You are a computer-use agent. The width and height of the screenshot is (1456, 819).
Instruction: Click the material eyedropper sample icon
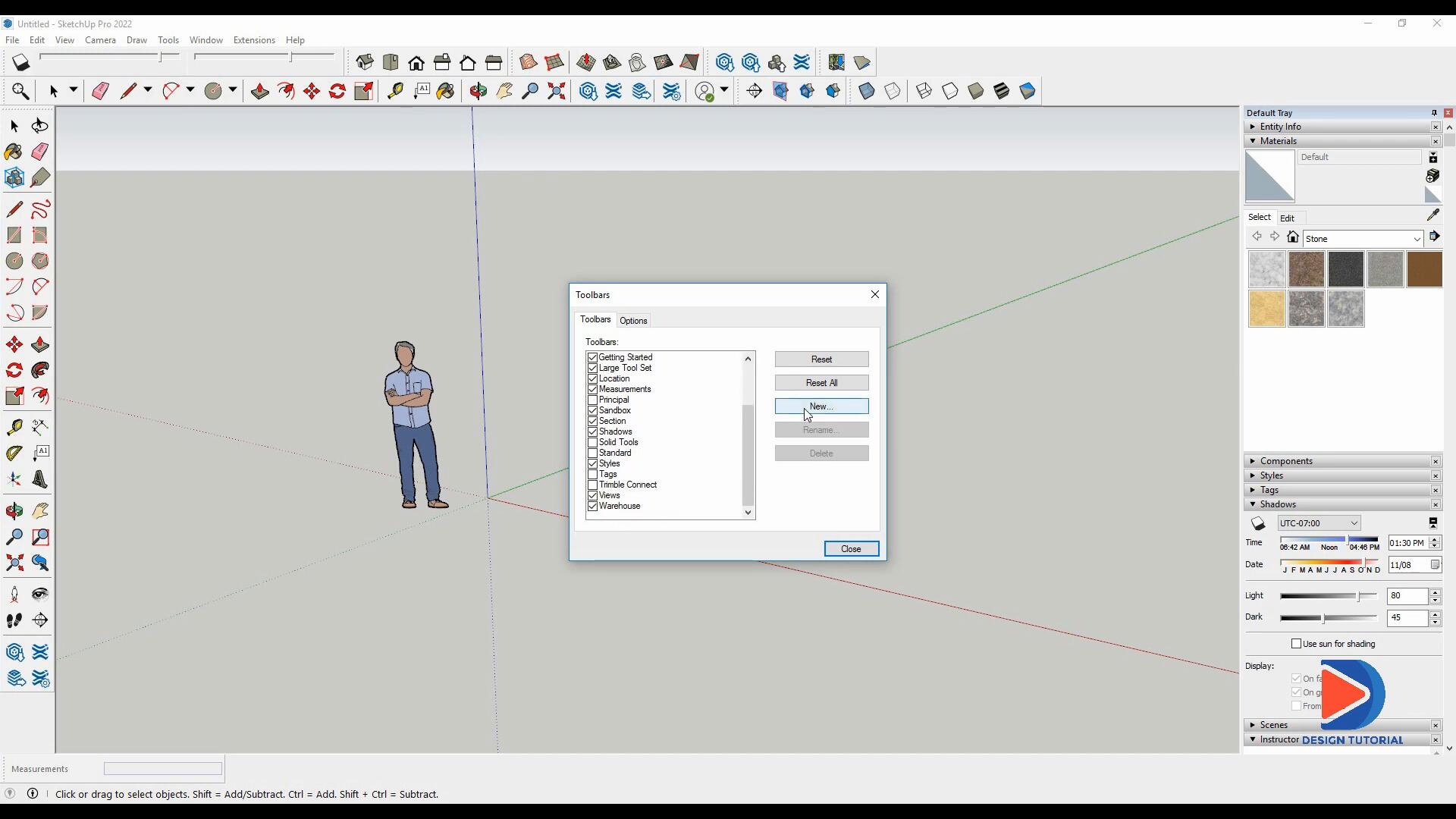click(1432, 215)
